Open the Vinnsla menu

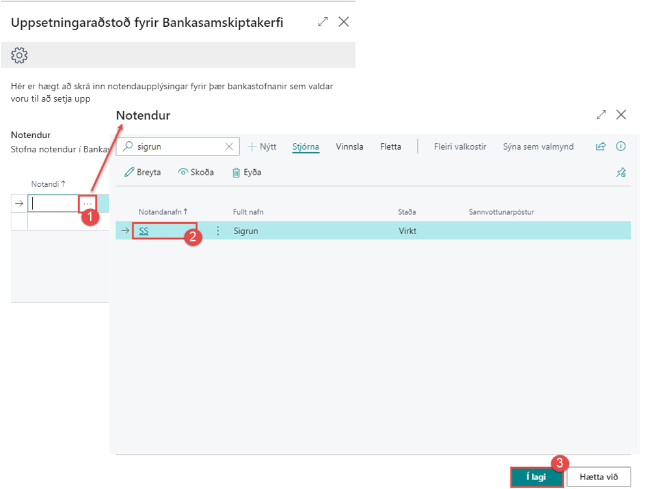349,146
